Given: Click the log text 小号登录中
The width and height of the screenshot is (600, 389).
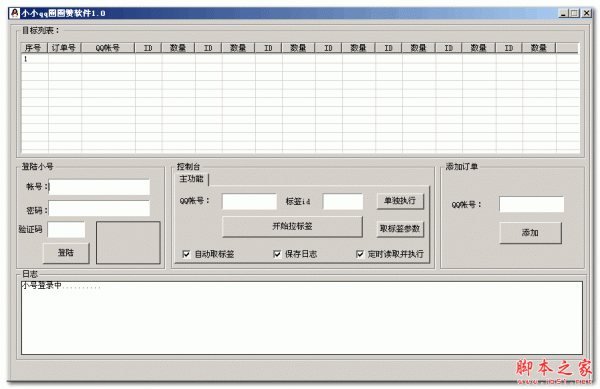Looking at the screenshot, I should tap(41, 286).
